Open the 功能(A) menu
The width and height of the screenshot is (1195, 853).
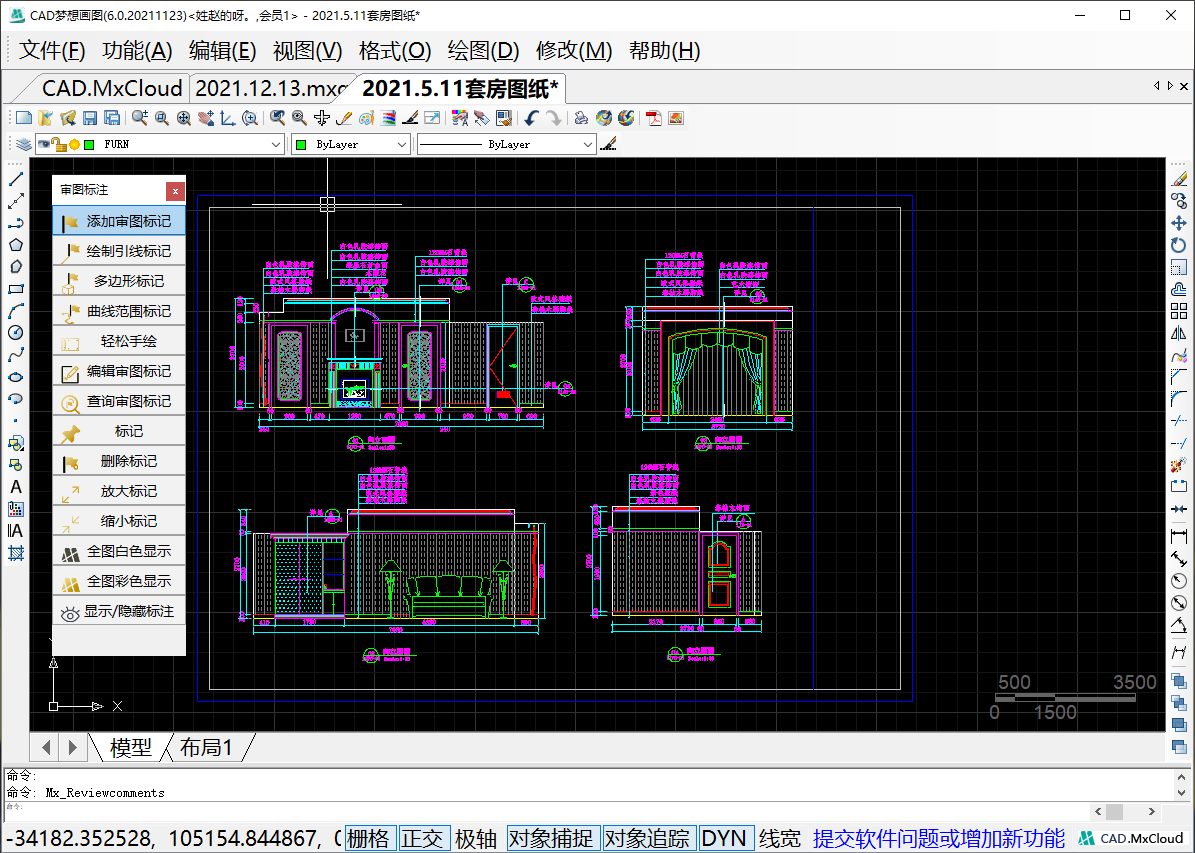[137, 51]
